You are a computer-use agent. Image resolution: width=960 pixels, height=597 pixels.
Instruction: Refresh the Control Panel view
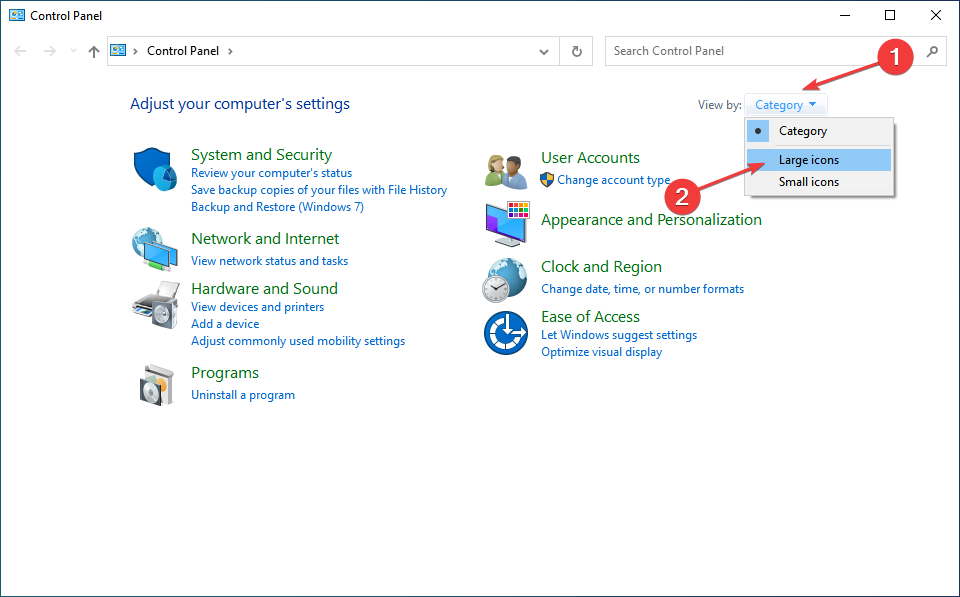coord(577,51)
